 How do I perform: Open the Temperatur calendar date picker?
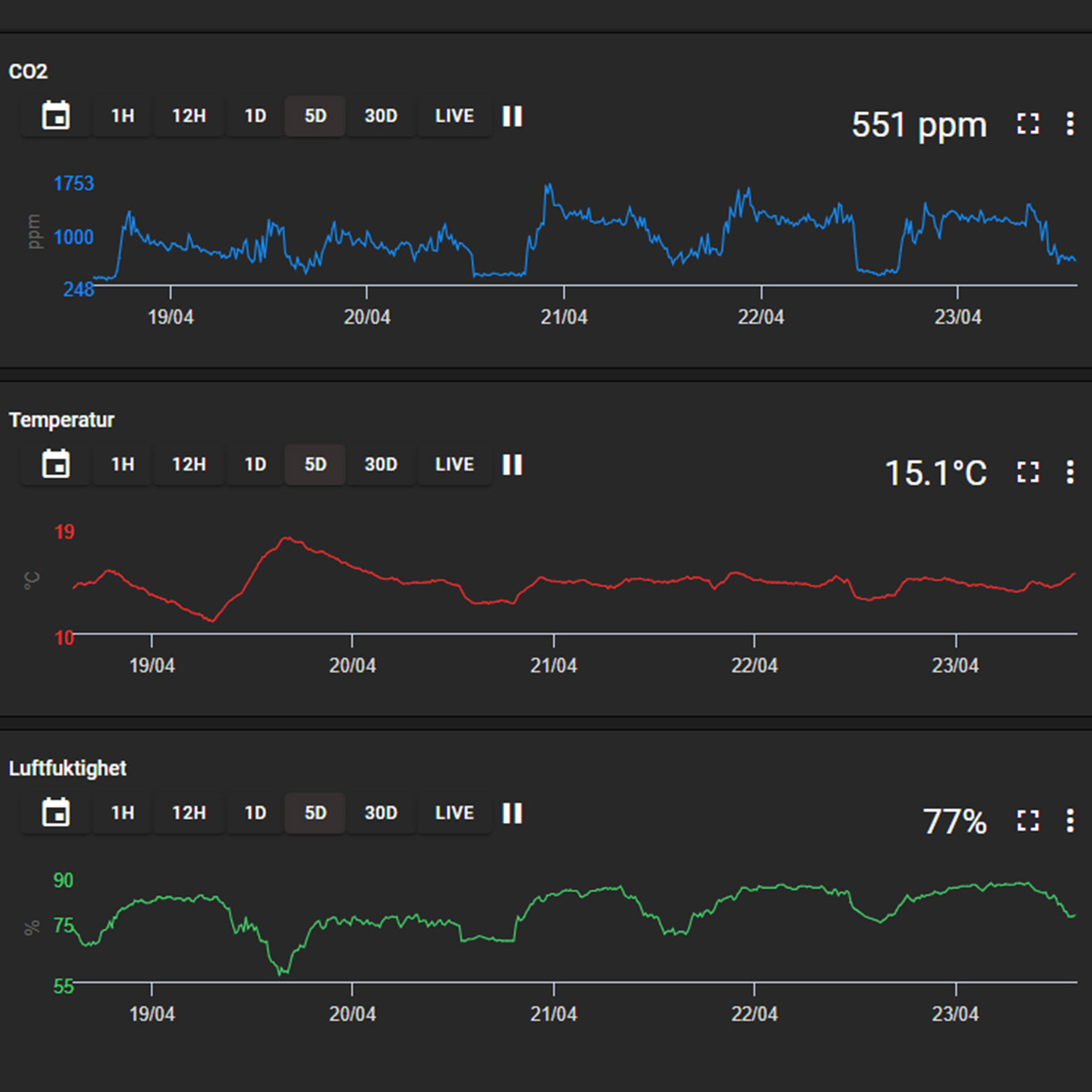pyautogui.click(x=56, y=465)
